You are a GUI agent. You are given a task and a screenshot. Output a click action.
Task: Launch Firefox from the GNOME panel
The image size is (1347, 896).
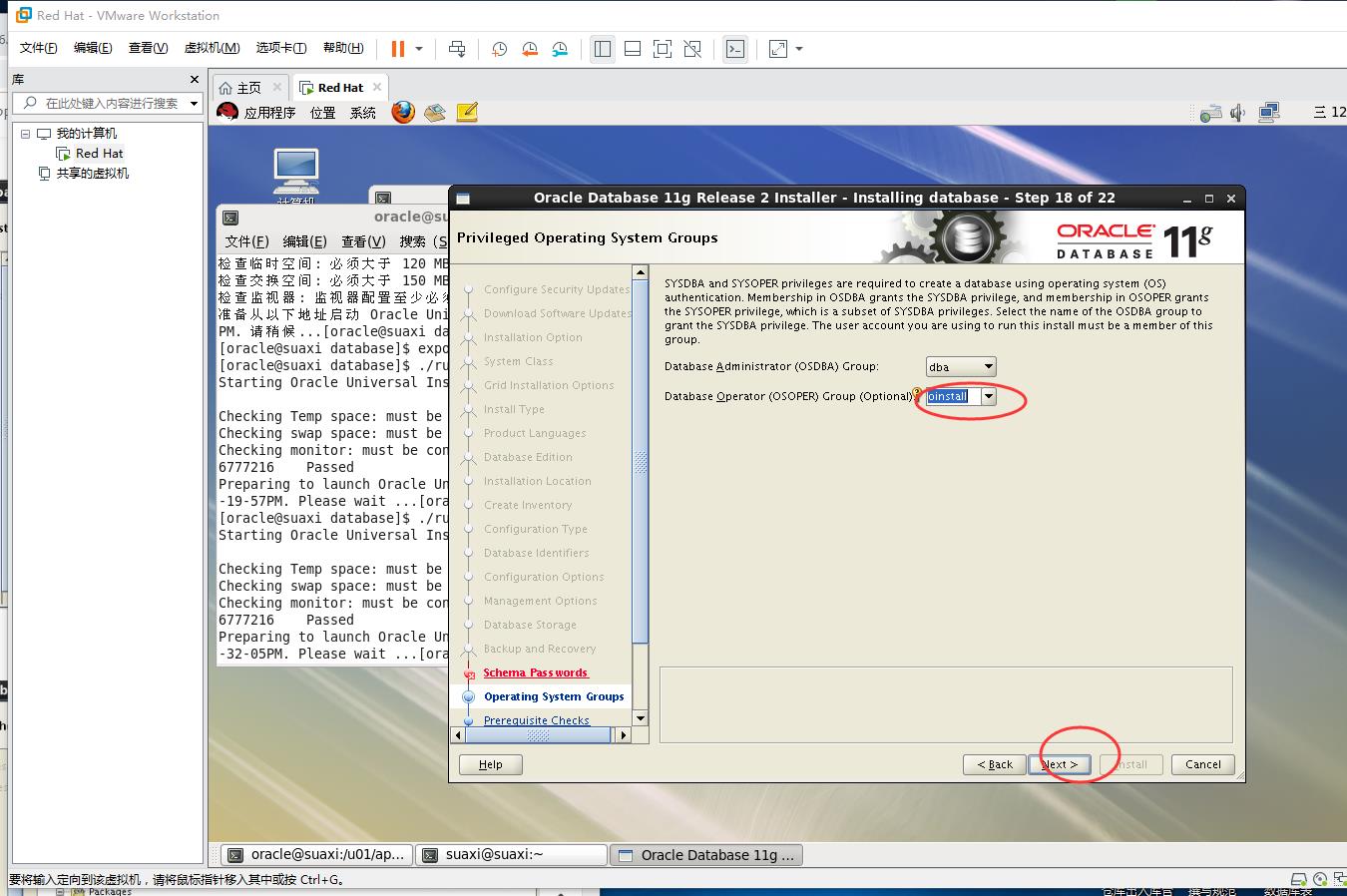403,112
